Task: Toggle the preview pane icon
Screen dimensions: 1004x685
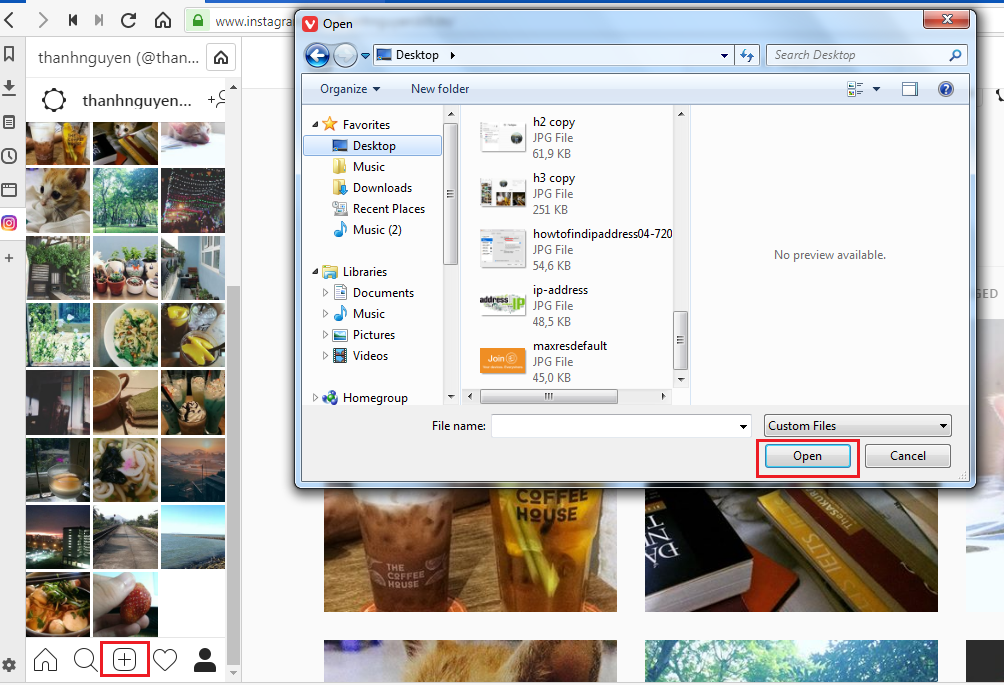Action: coord(909,89)
